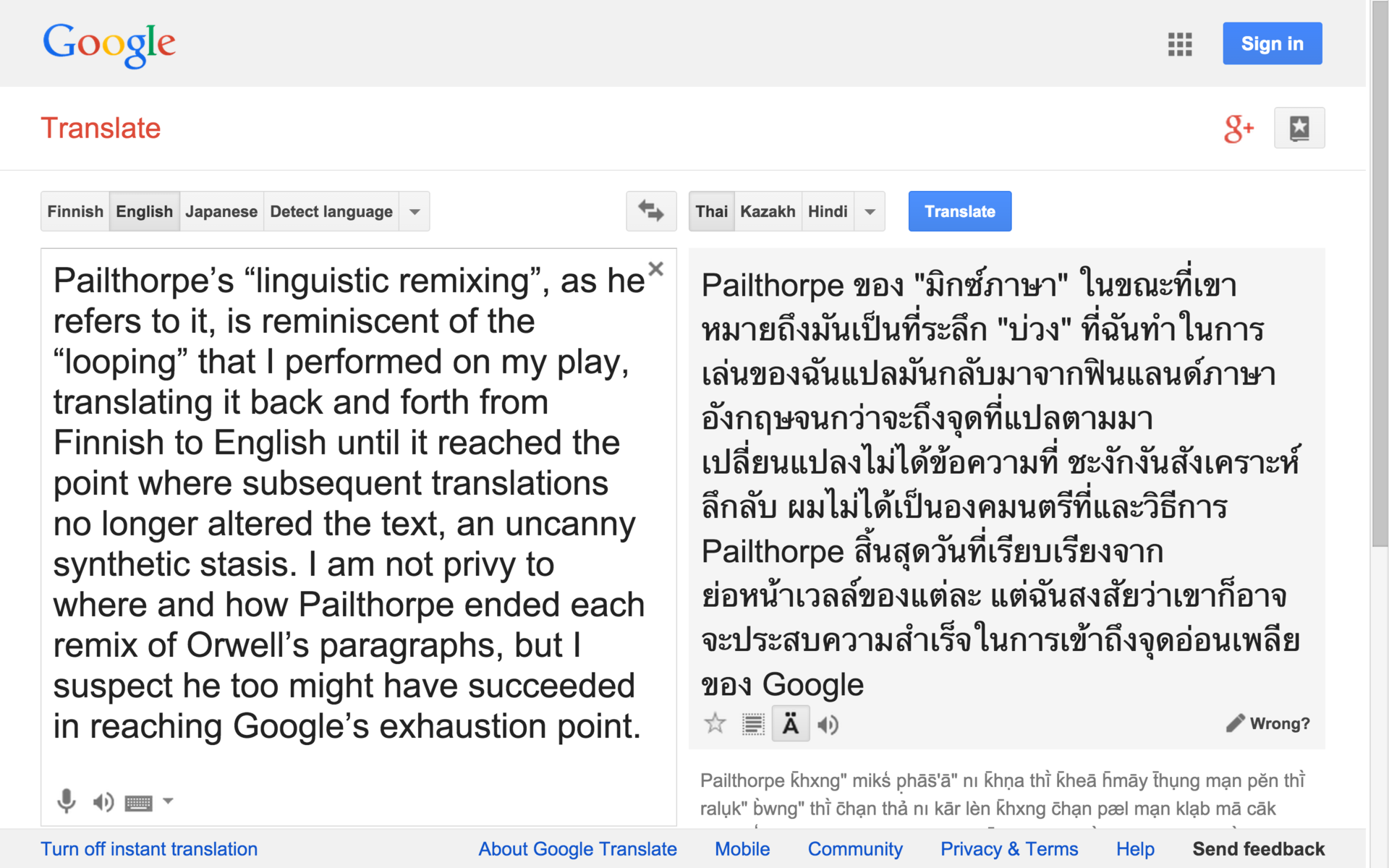Select Finnish as the source language
1389x868 pixels.
[x=75, y=211]
